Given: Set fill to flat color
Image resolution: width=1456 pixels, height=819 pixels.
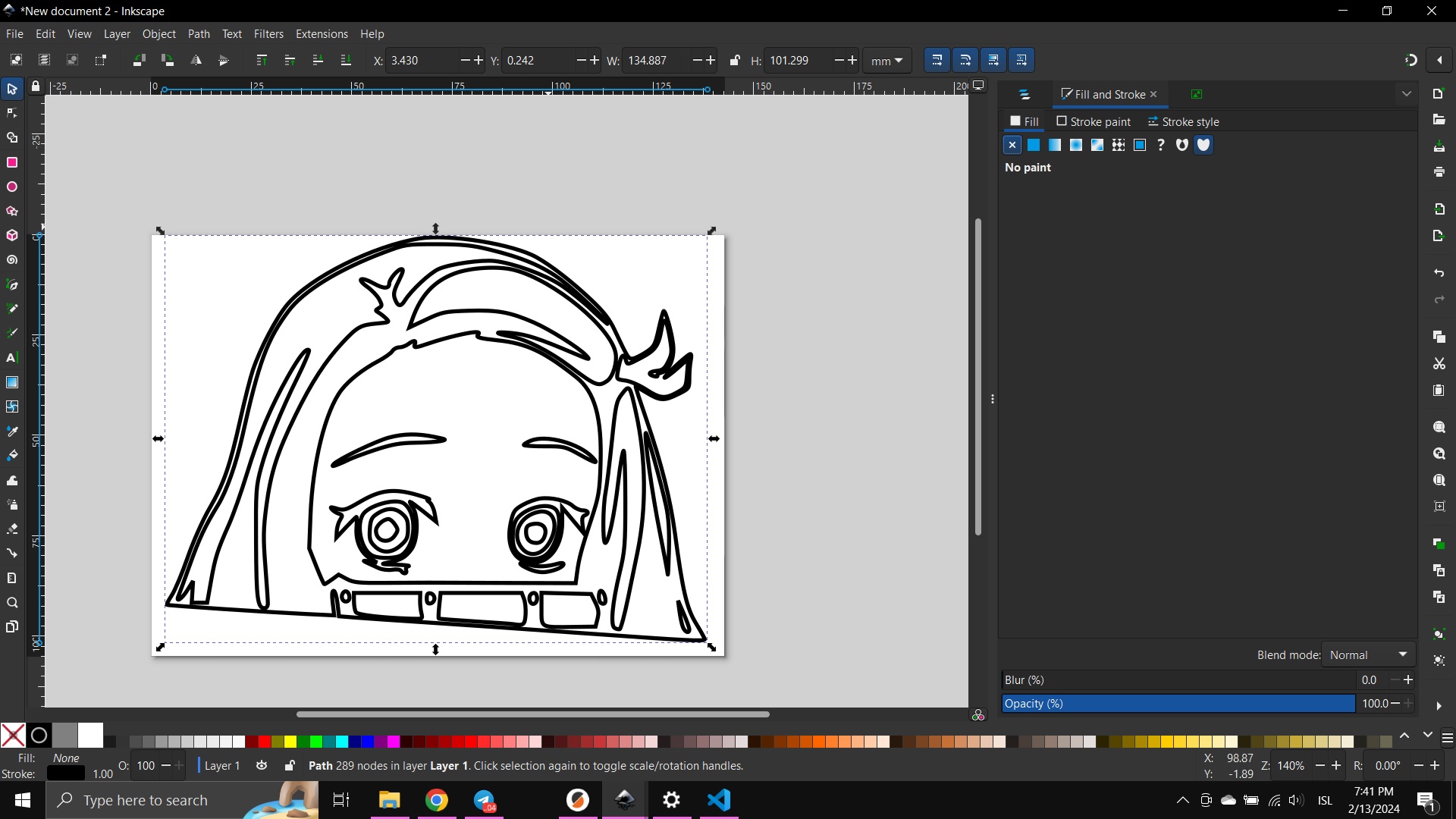Looking at the screenshot, I should coord(1034,145).
